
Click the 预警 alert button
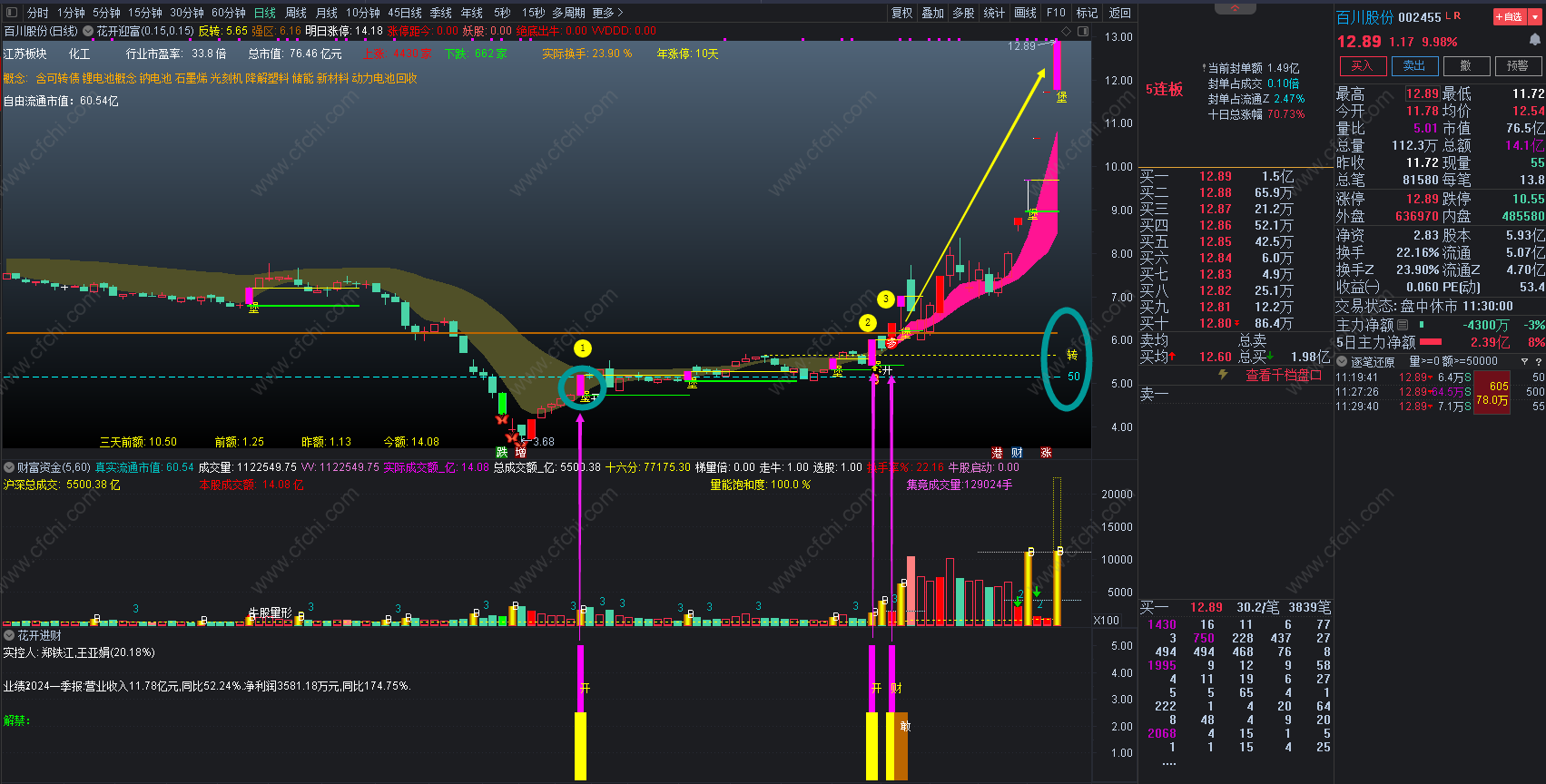1518,66
